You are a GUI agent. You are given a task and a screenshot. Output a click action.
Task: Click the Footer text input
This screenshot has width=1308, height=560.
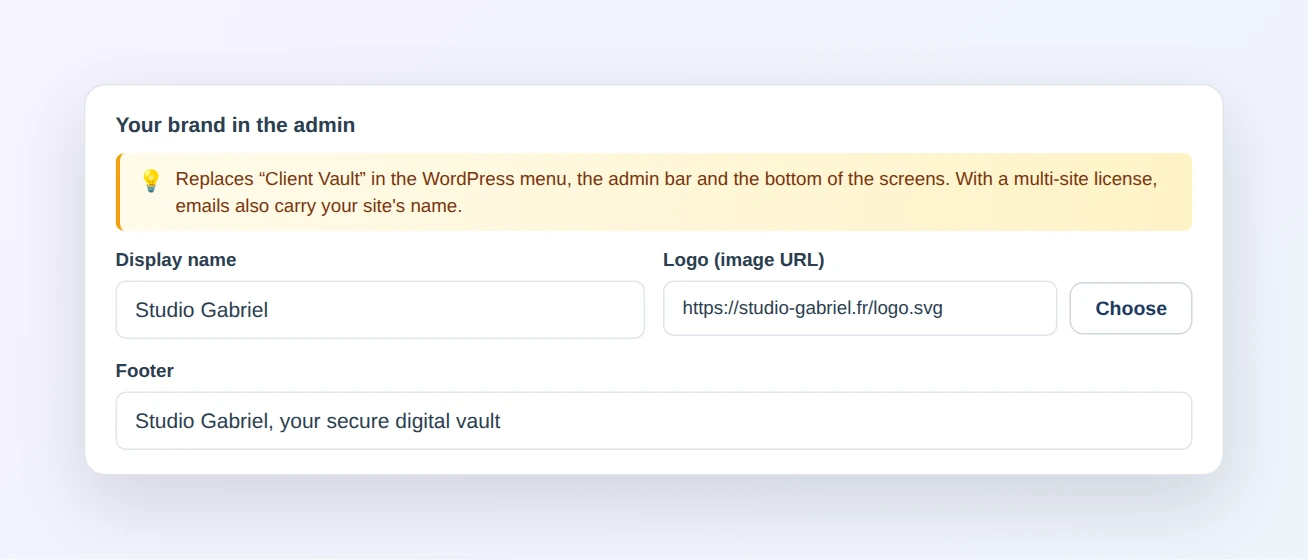coord(654,421)
